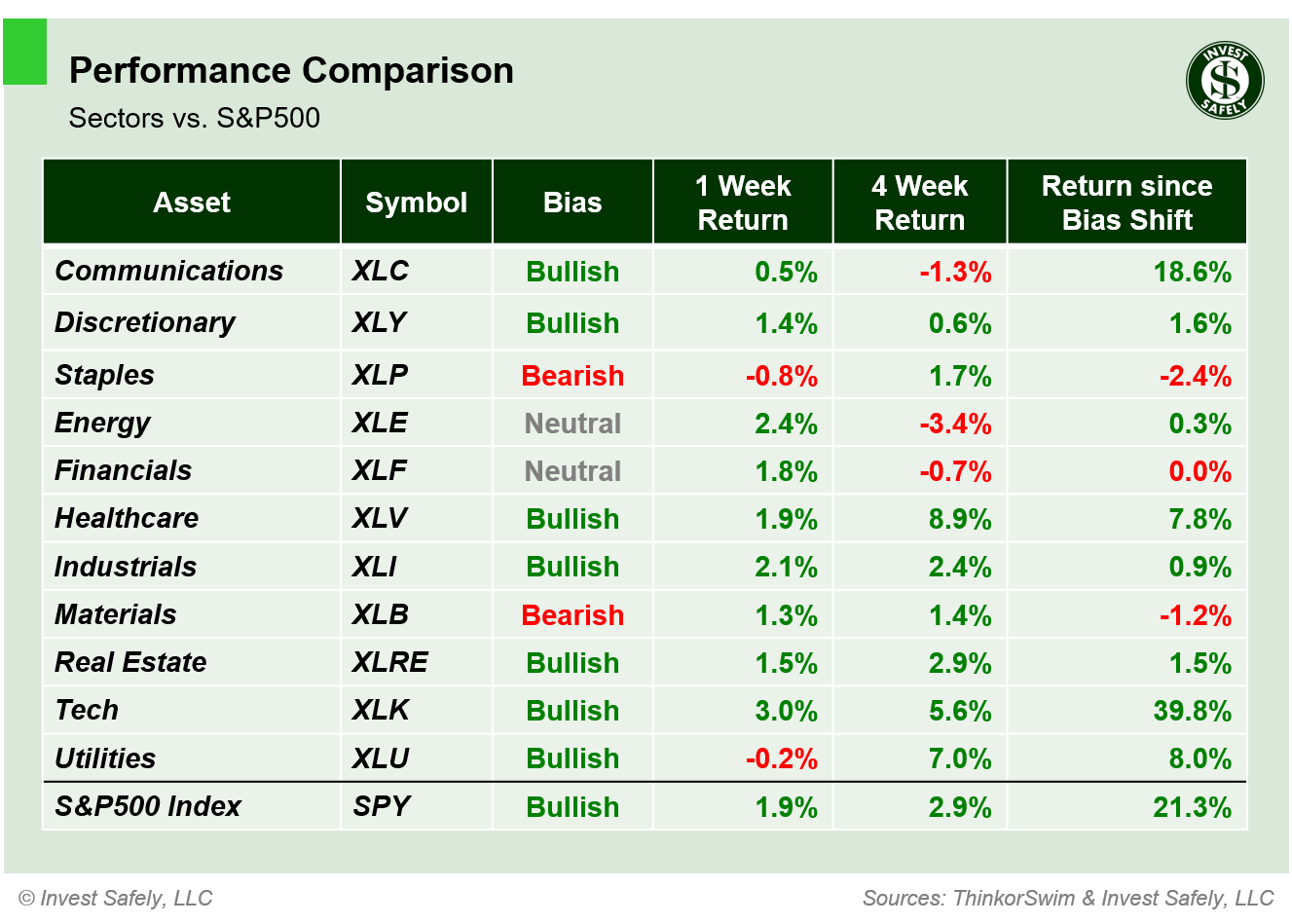Select the S&P500 Index row label
The image size is (1292, 924).
coord(147,806)
